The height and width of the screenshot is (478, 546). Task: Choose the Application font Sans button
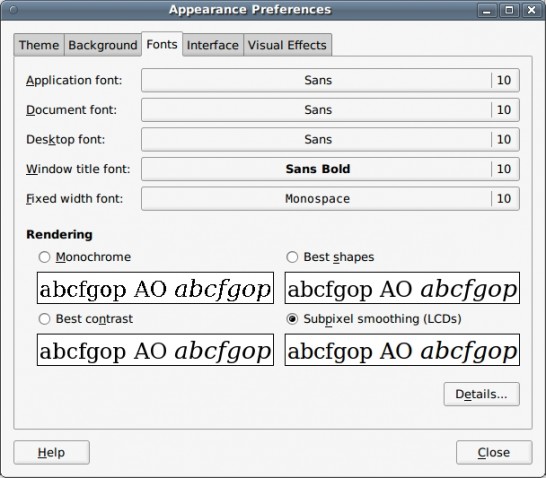click(330, 80)
